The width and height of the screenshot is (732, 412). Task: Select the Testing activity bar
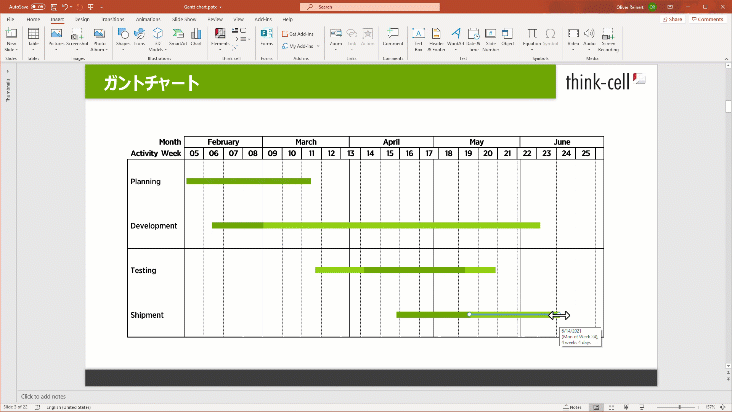coord(405,270)
